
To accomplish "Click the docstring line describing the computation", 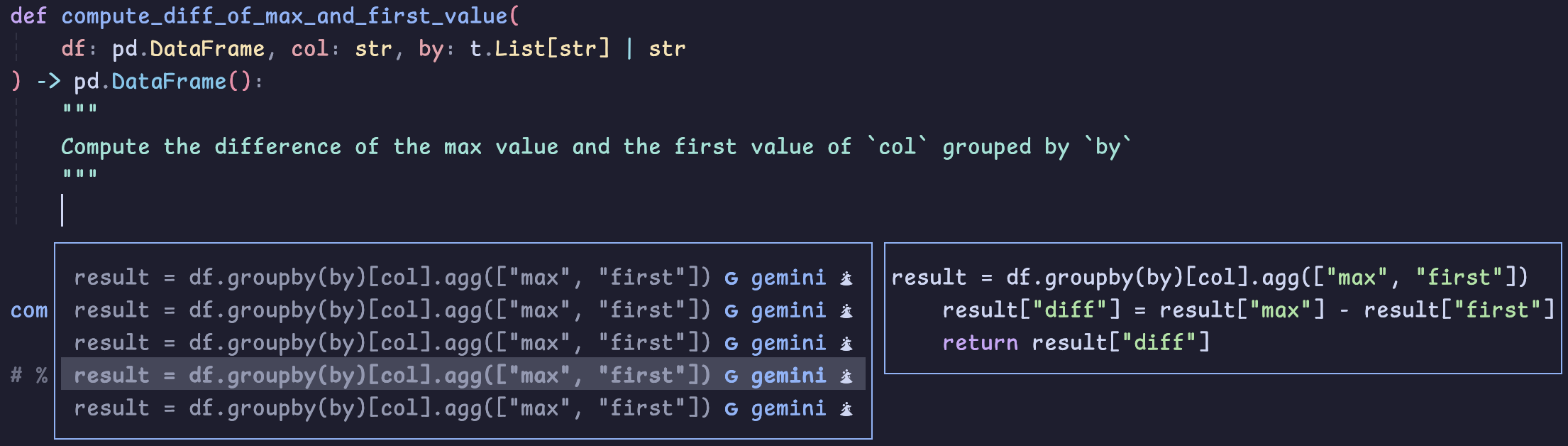I will coord(596,146).
